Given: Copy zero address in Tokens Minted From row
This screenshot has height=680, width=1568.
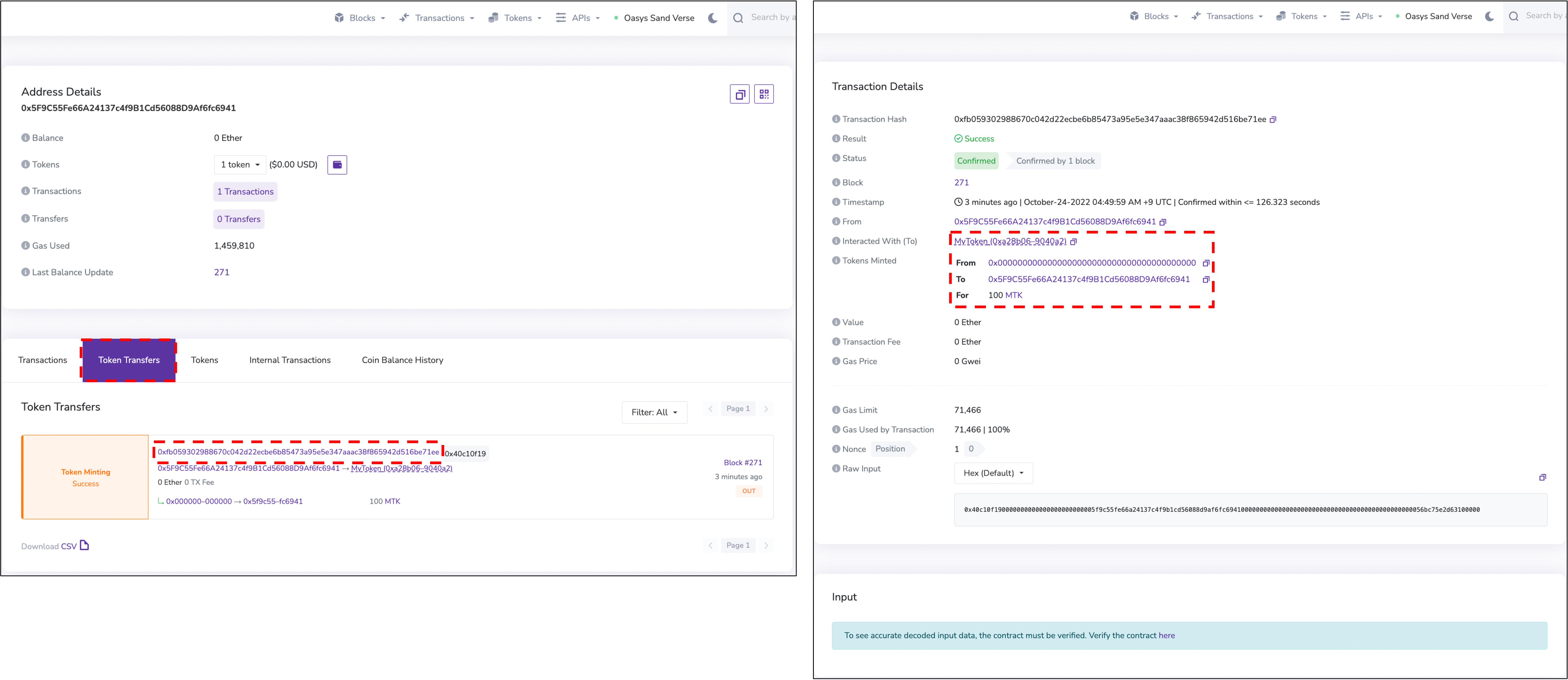Looking at the screenshot, I should point(1206,264).
